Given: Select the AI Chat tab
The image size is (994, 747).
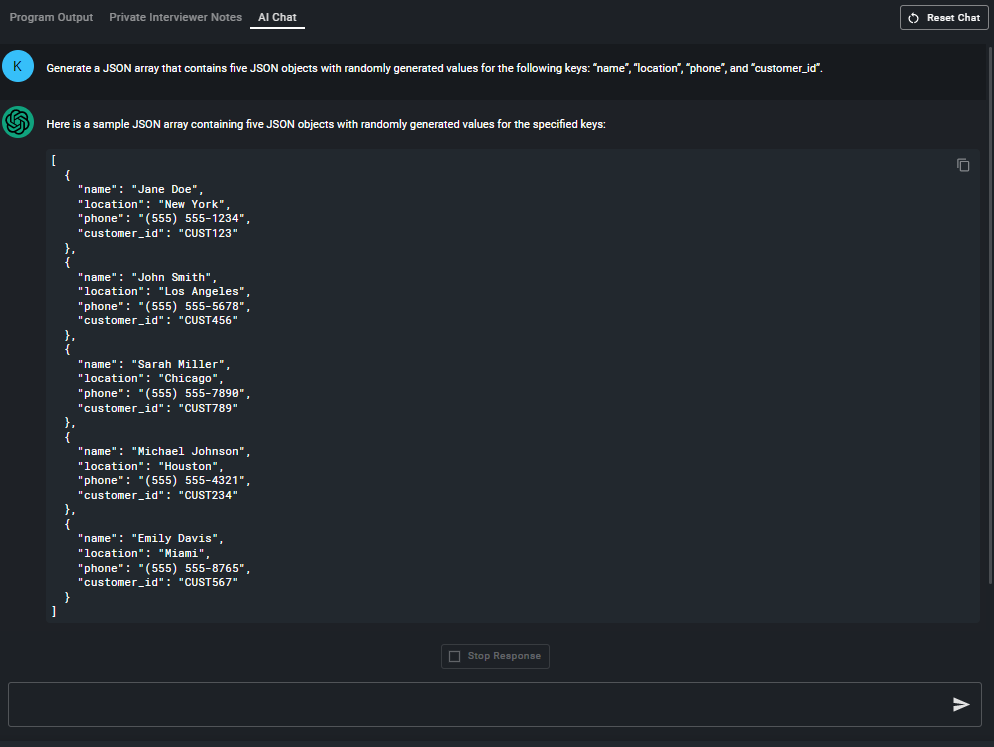Looking at the screenshot, I should (x=277, y=17).
